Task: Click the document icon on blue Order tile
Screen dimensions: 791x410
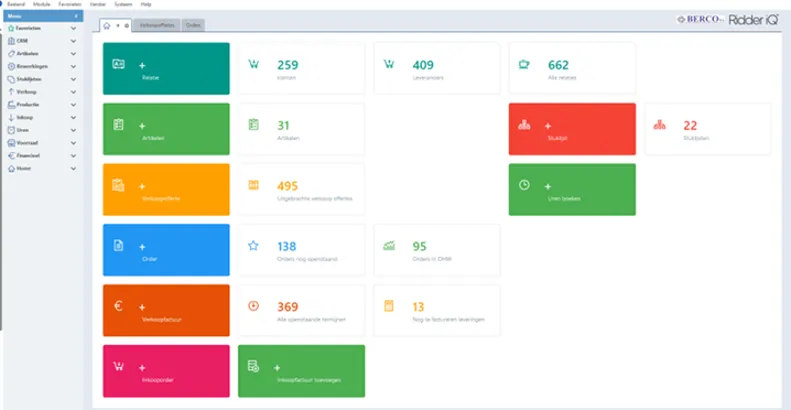Action: (118, 245)
